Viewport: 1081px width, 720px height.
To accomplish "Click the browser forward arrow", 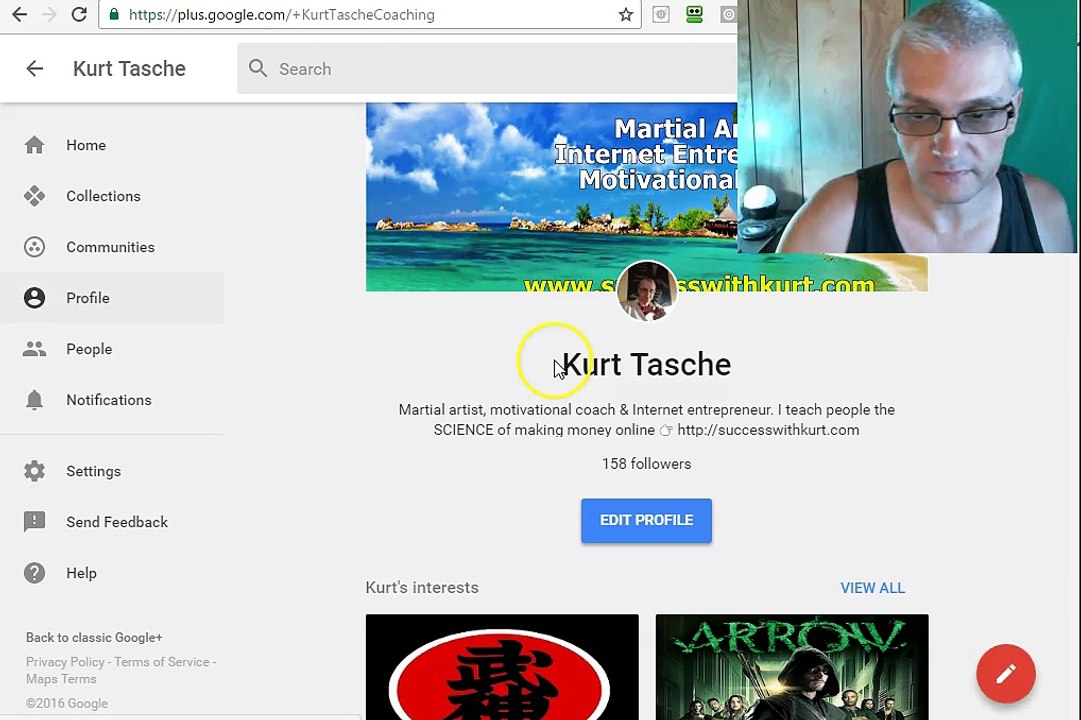I will click(49, 14).
